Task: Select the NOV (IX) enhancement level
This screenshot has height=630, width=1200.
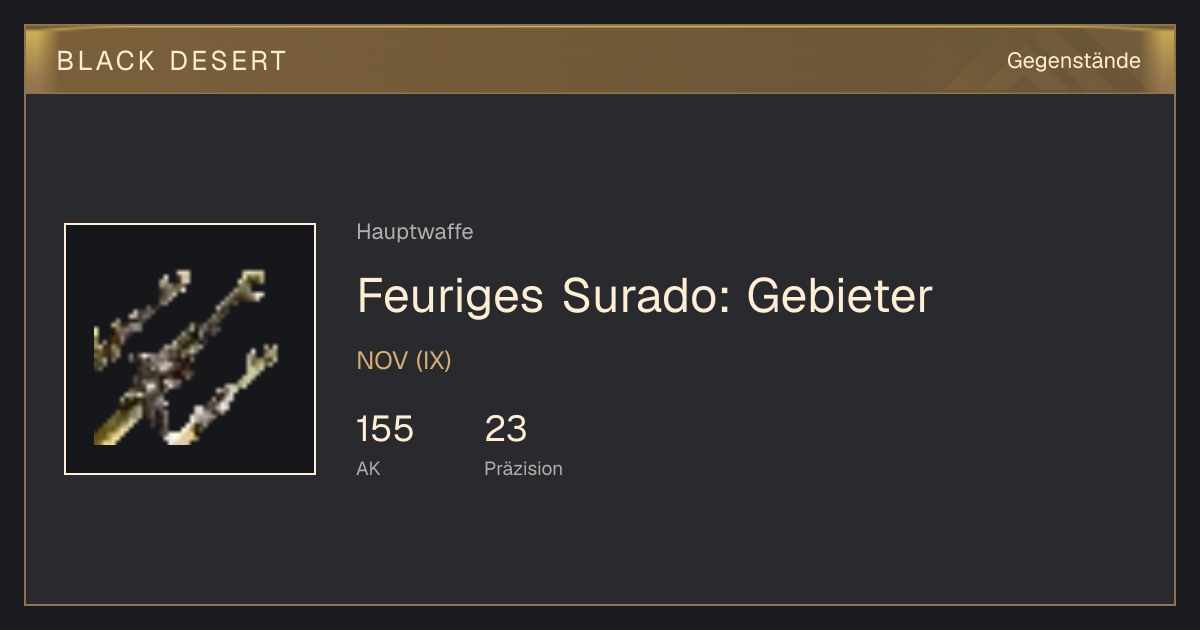Action: [x=404, y=361]
